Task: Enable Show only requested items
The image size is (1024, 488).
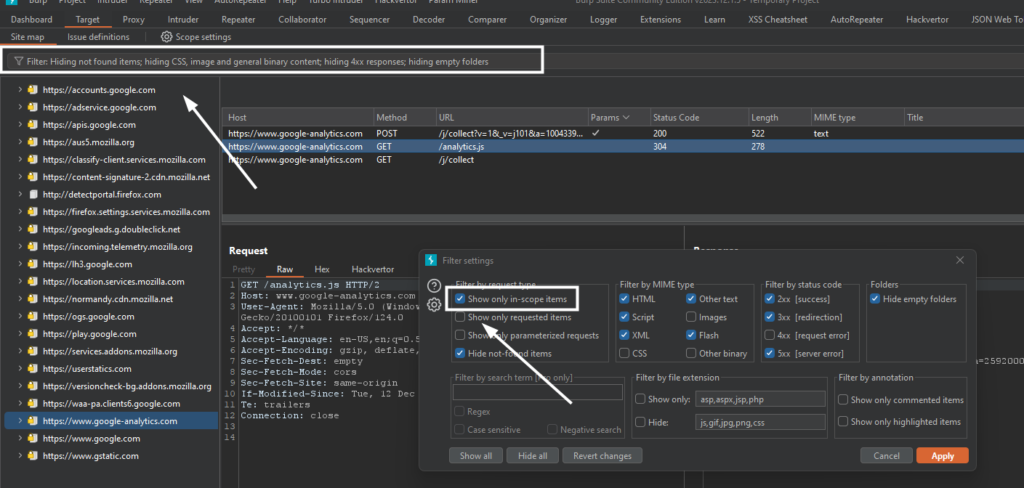Action: (460, 317)
